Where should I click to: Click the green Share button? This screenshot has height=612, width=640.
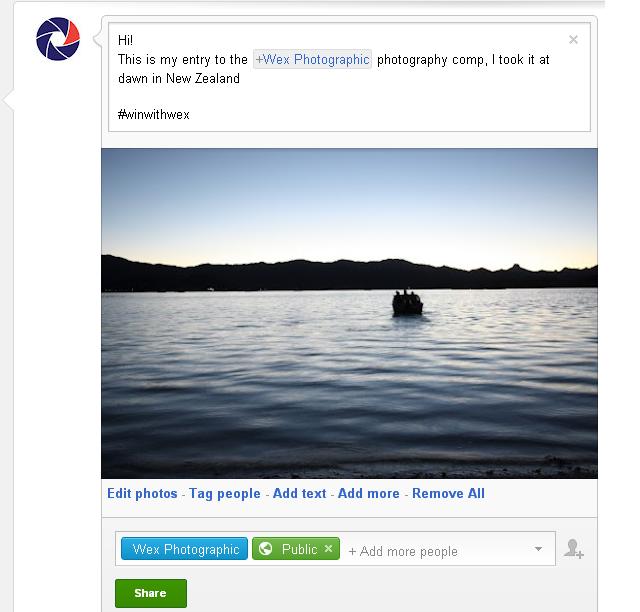pyautogui.click(x=151, y=593)
